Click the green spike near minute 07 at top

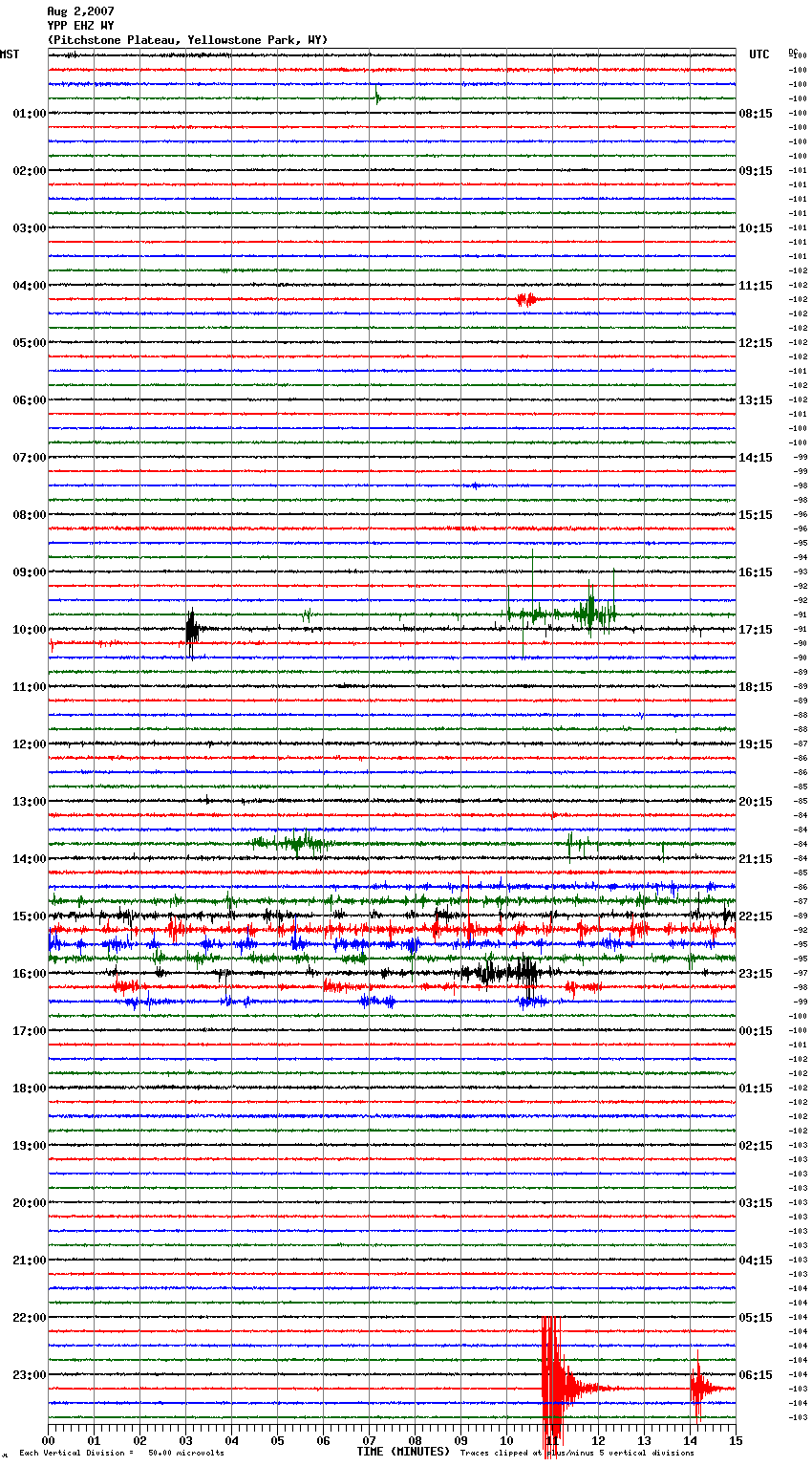coord(377,96)
